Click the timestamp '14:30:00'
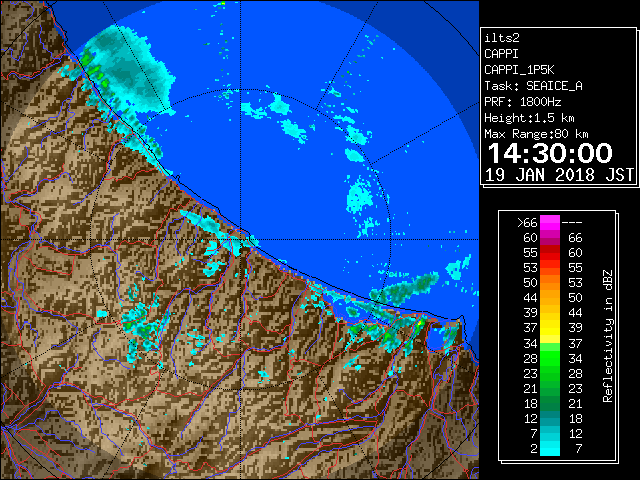 (550, 153)
